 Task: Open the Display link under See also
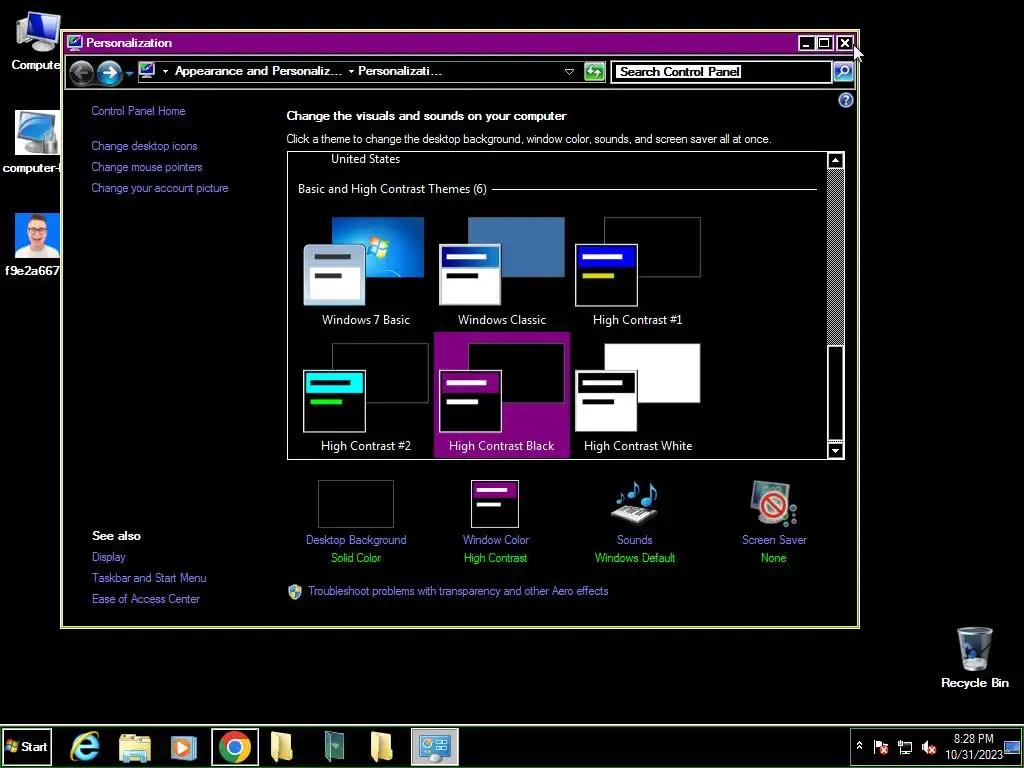108,557
